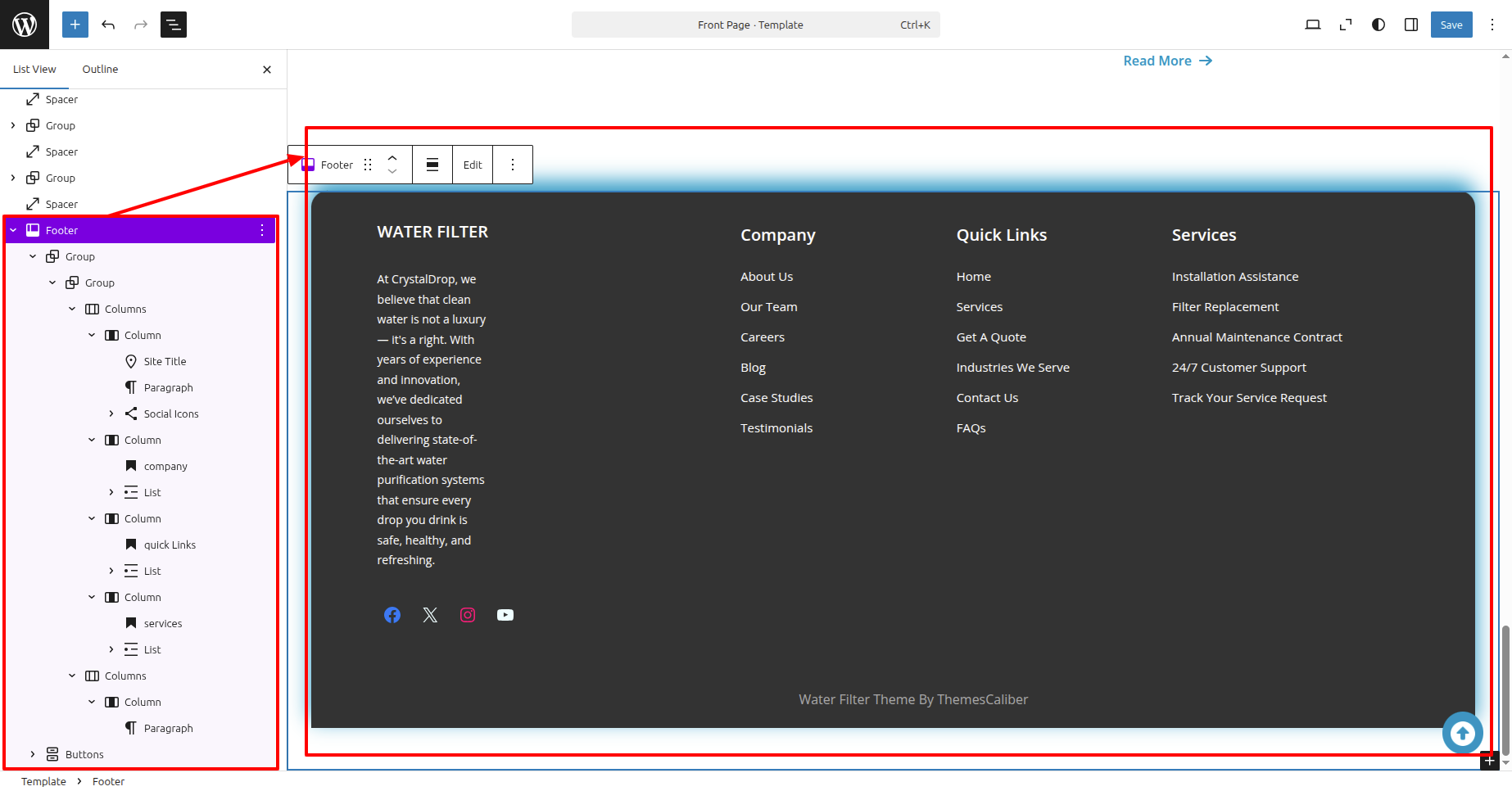Toggle zoom out mode icon
This screenshot has height=791, width=1512.
point(1346,25)
